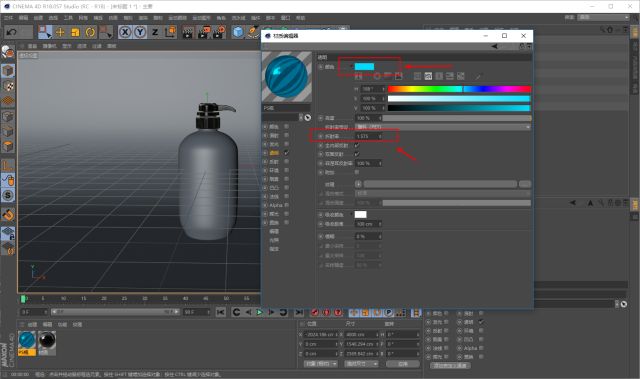Enable the 颜色 channel checkbox in Material Editor
Screen dimensions: 640x379
pyautogui.click(x=287, y=126)
